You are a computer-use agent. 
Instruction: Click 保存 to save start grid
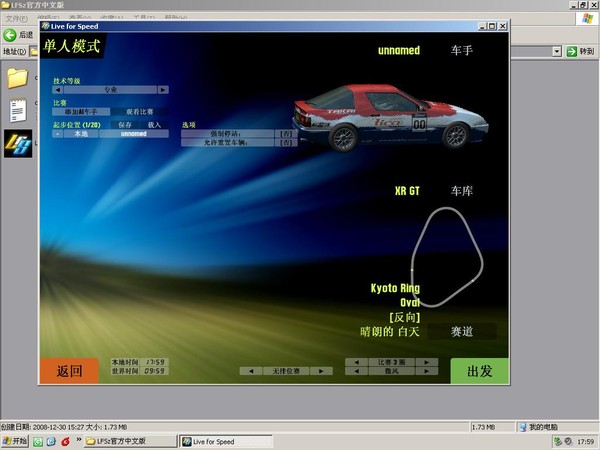click(x=125, y=125)
